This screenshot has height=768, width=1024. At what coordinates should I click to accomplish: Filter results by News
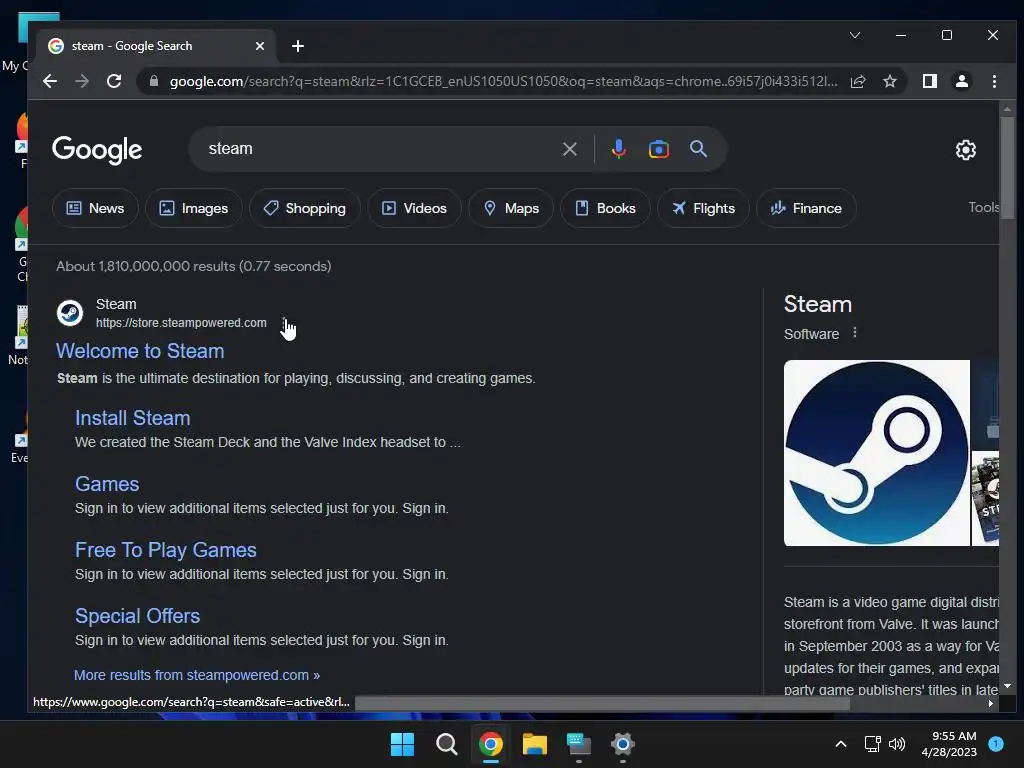click(x=95, y=208)
